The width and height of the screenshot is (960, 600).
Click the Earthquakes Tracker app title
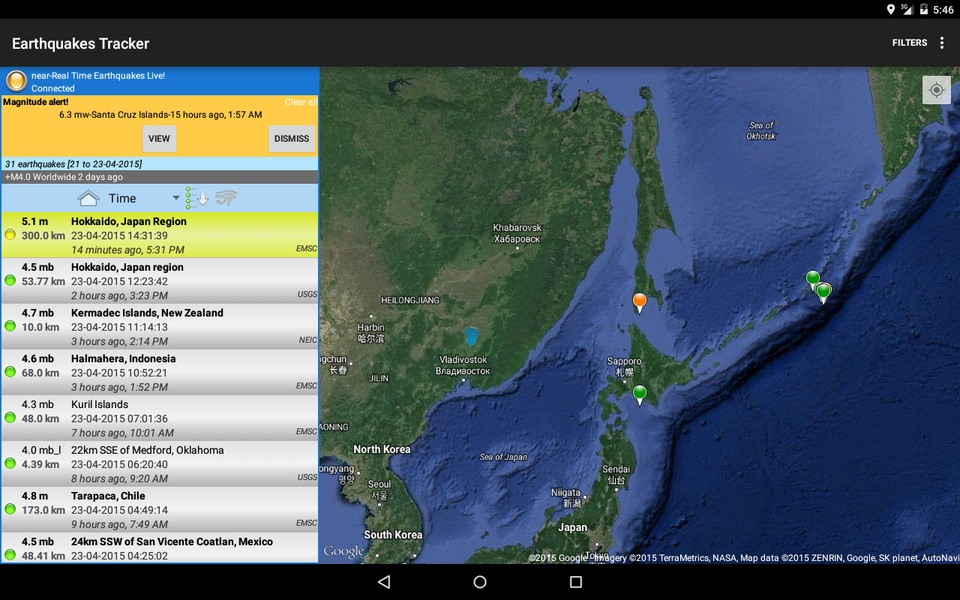[x=80, y=43]
